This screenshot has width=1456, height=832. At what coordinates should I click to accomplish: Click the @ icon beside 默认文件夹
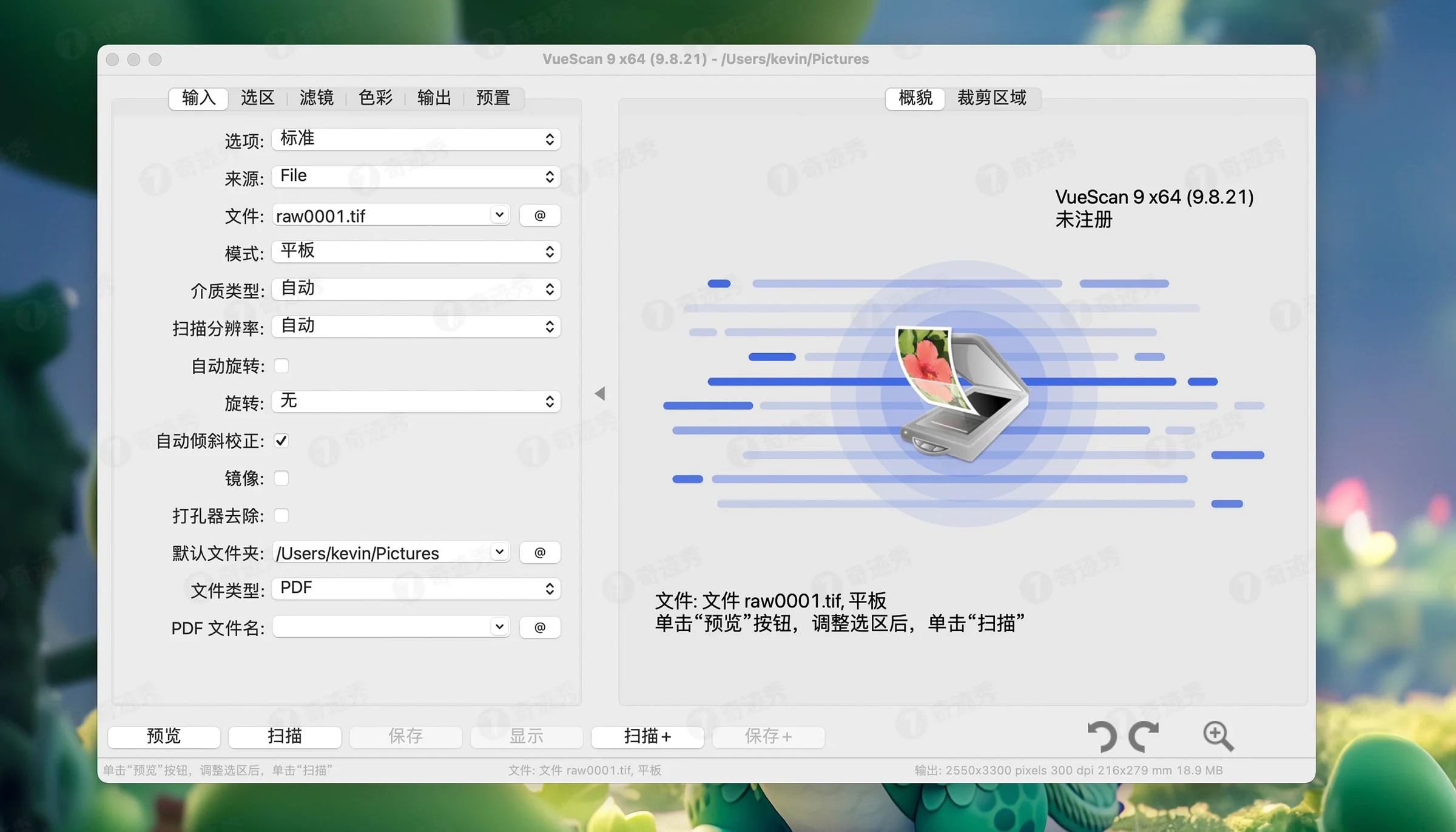(539, 552)
